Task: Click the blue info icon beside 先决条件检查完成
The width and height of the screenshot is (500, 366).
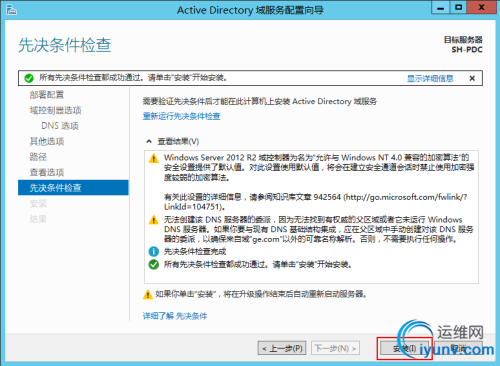Action: click(x=154, y=251)
